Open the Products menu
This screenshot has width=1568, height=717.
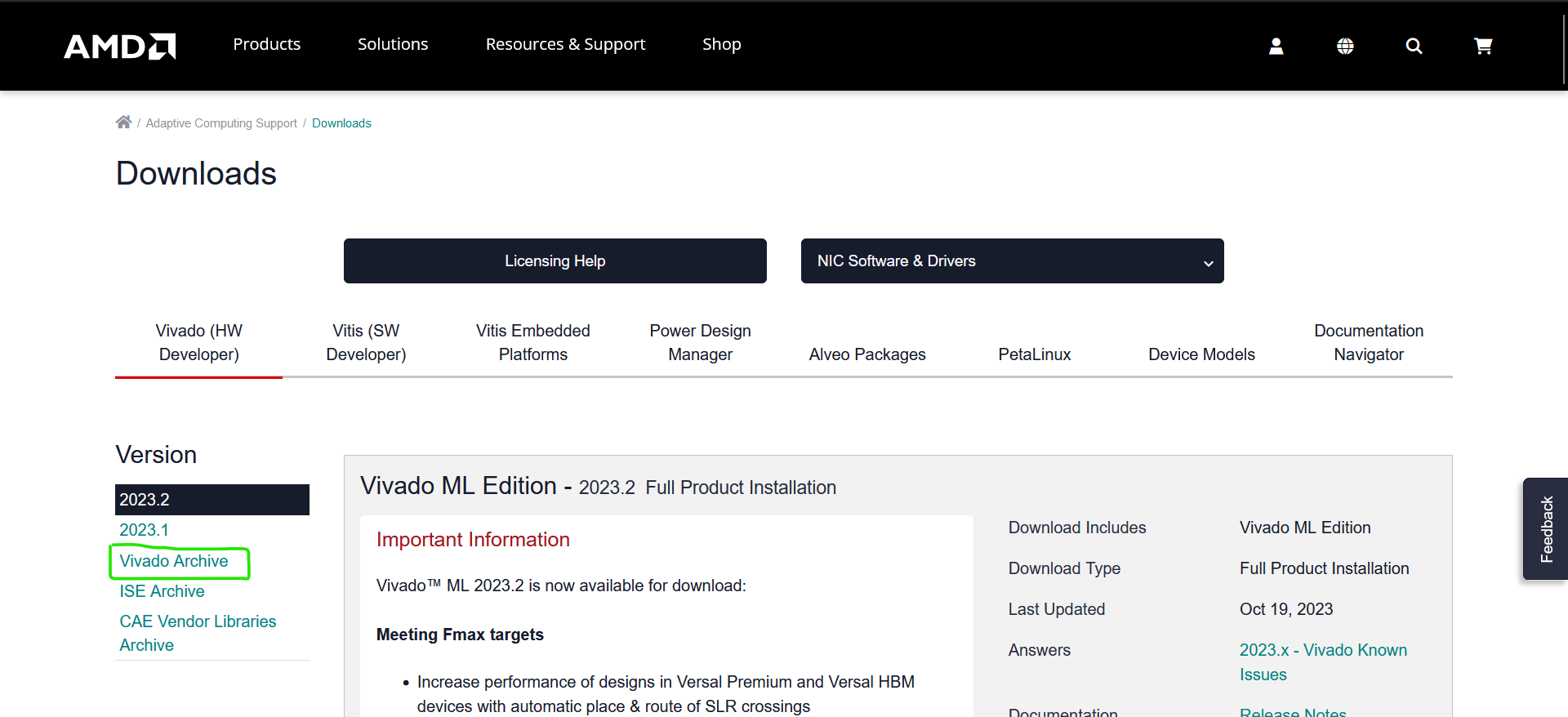pyautogui.click(x=267, y=44)
